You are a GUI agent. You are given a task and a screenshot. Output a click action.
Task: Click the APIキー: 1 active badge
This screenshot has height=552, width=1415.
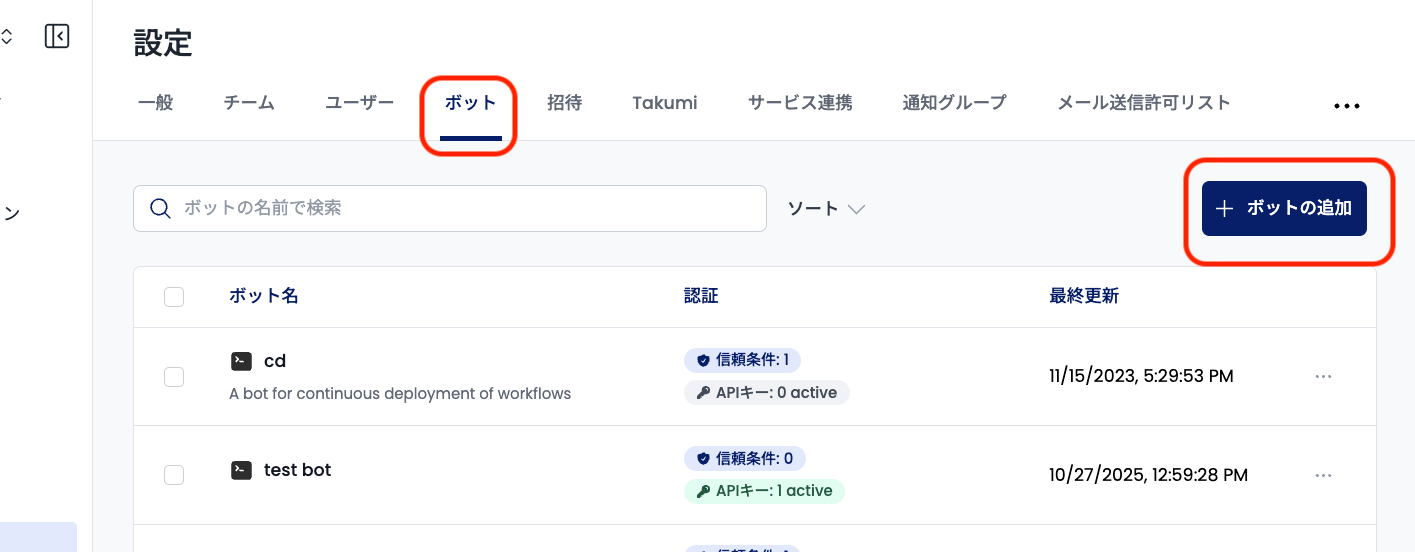click(765, 491)
